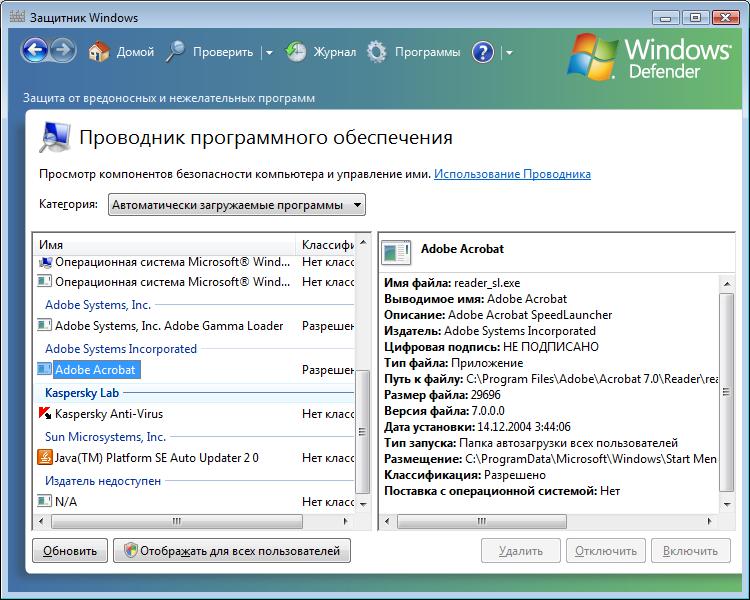Click the Kaspersky Anti-Virus red K icon
Screen dimensions: 750x600
point(44,413)
